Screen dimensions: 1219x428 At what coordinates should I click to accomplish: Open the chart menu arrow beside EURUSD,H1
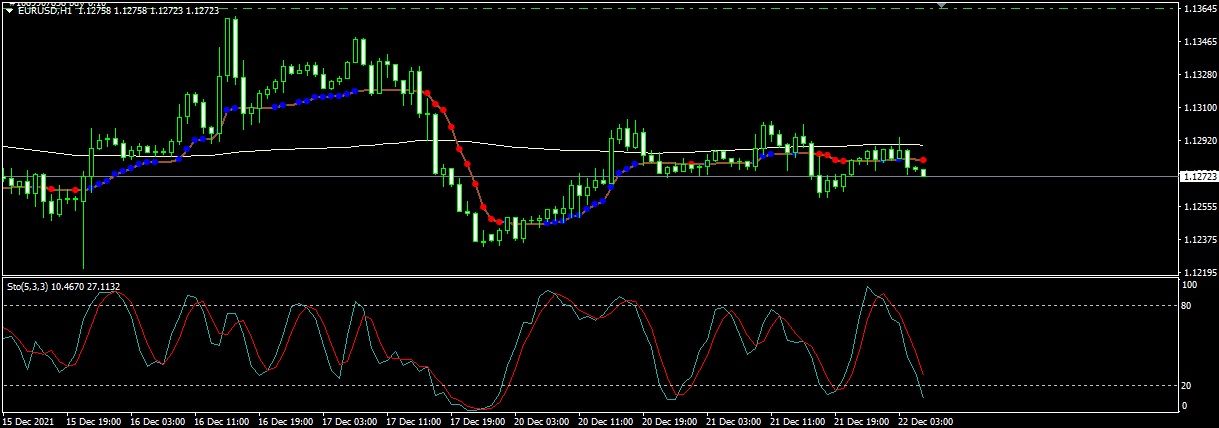(9, 11)
